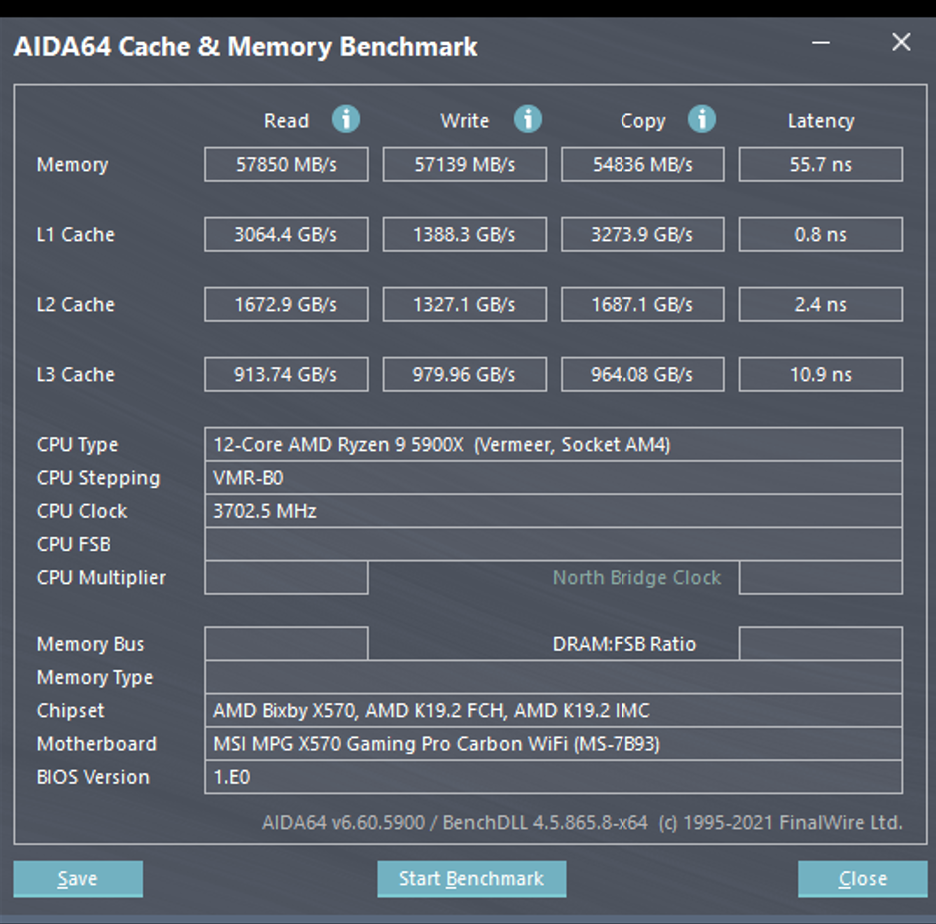
Task: Select L3 Cache Write 979.96 GB/s
Action: tap(464, 374)
